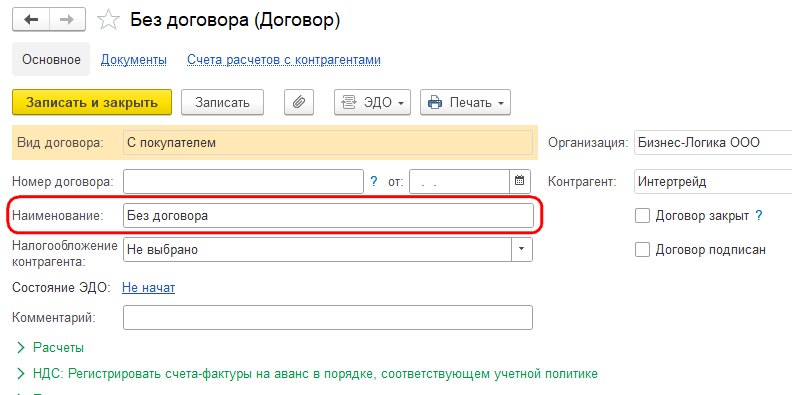792x395 pixels.
Task: Open the calendar picker for contract date
Action: click(519, 181)
